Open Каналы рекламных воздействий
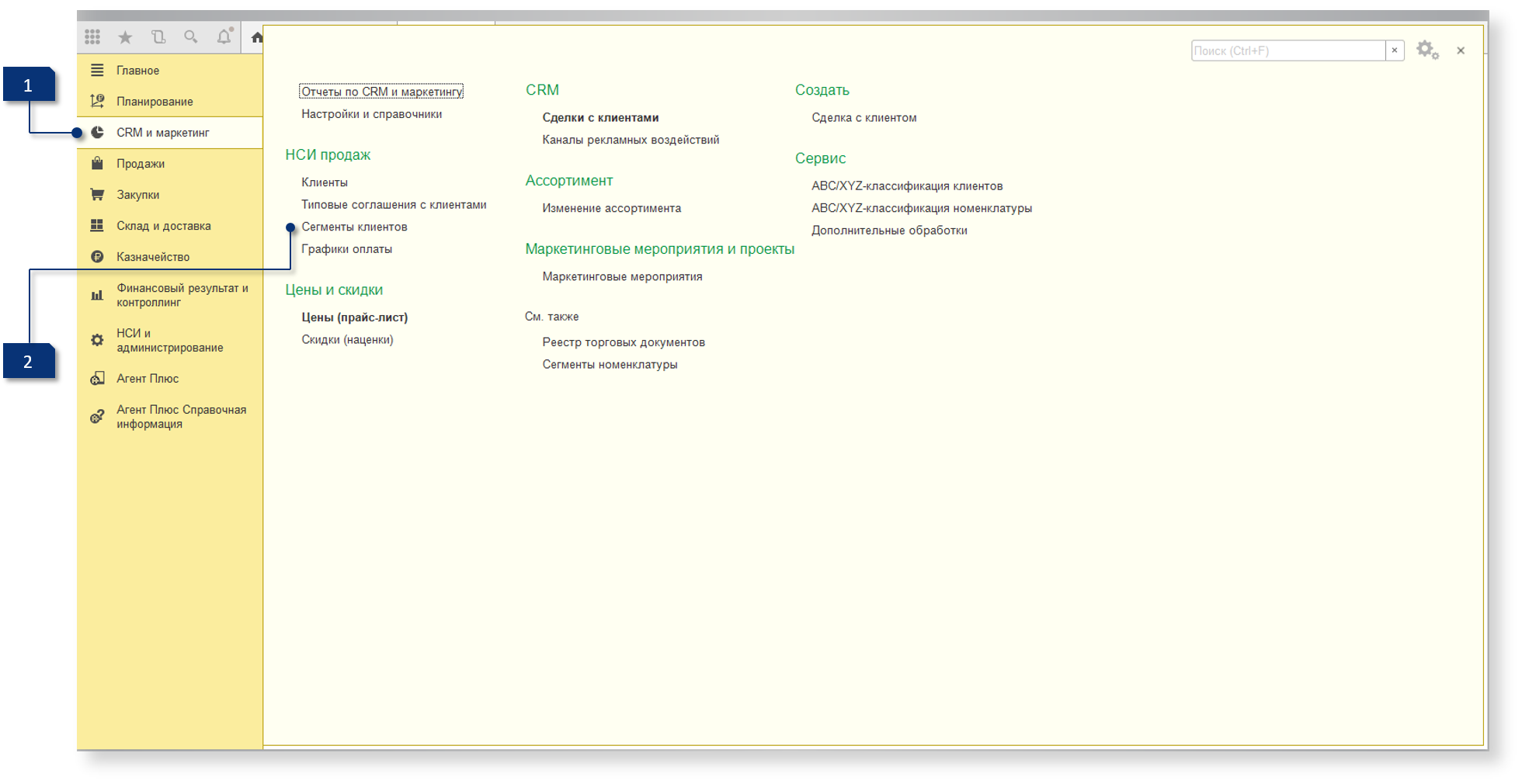 (631, 140)
